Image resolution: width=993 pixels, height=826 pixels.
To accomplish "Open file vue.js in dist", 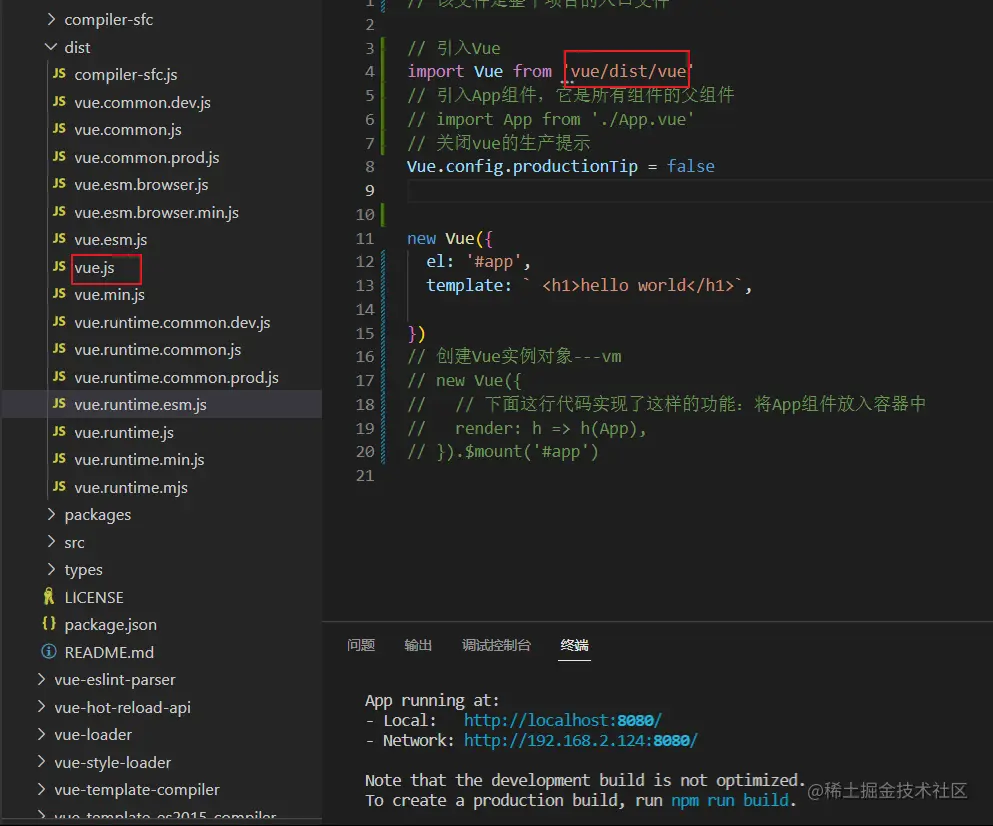I will (94, 268).
